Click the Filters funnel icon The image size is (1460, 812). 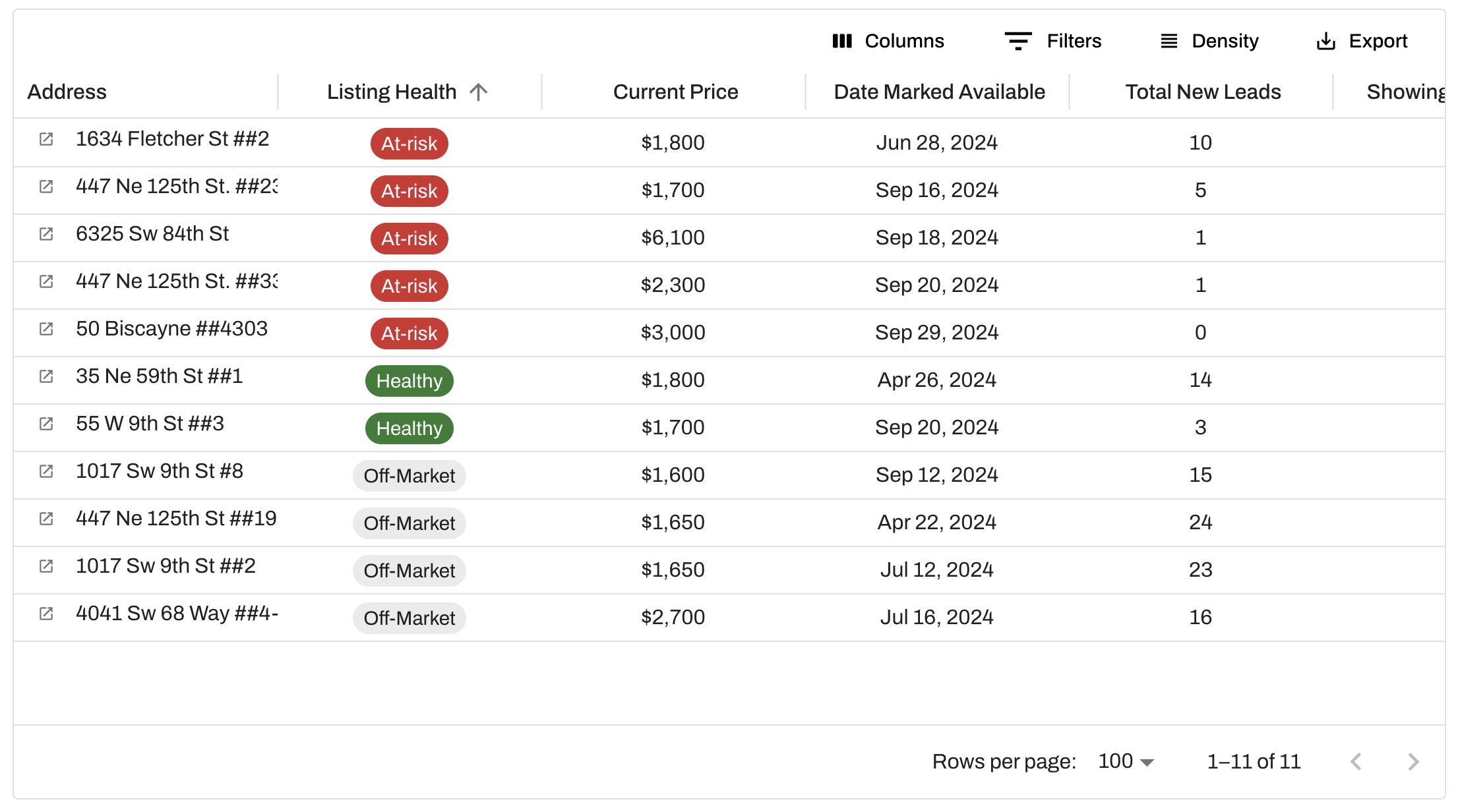[1018, 41]
